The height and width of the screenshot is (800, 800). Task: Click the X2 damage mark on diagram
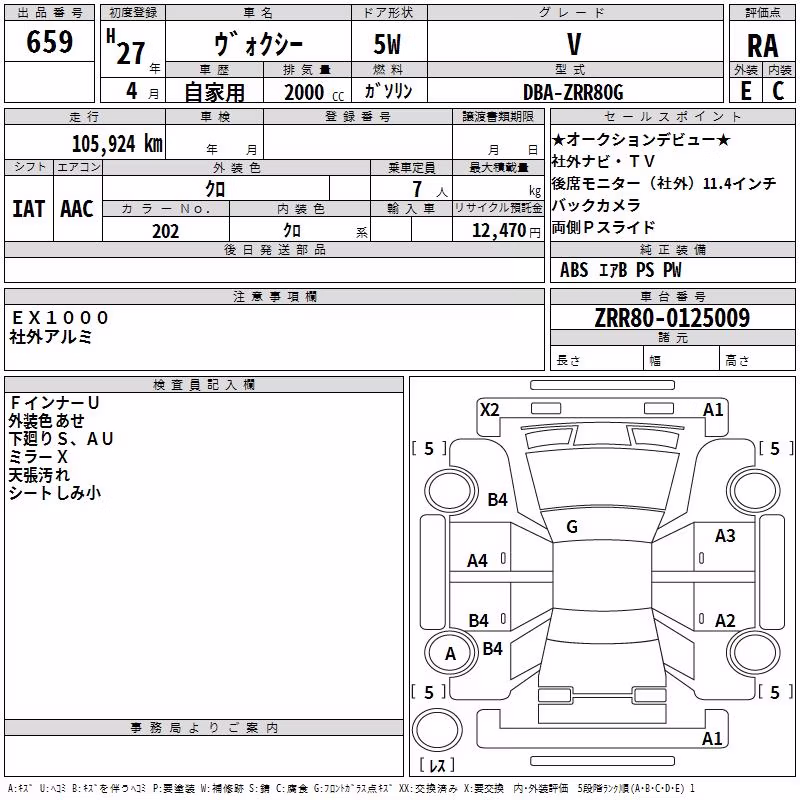click(489, 410)
